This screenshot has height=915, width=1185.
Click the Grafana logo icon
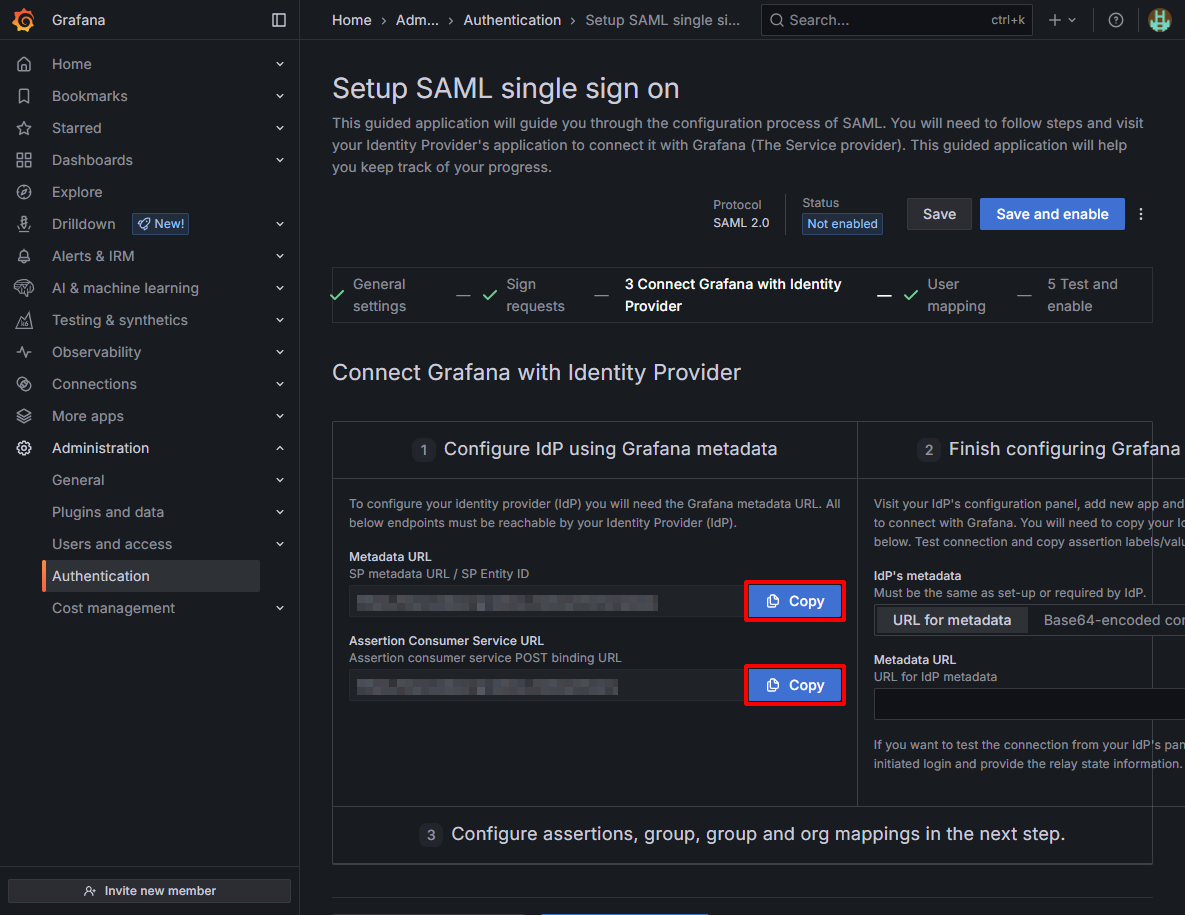[24, 20]
